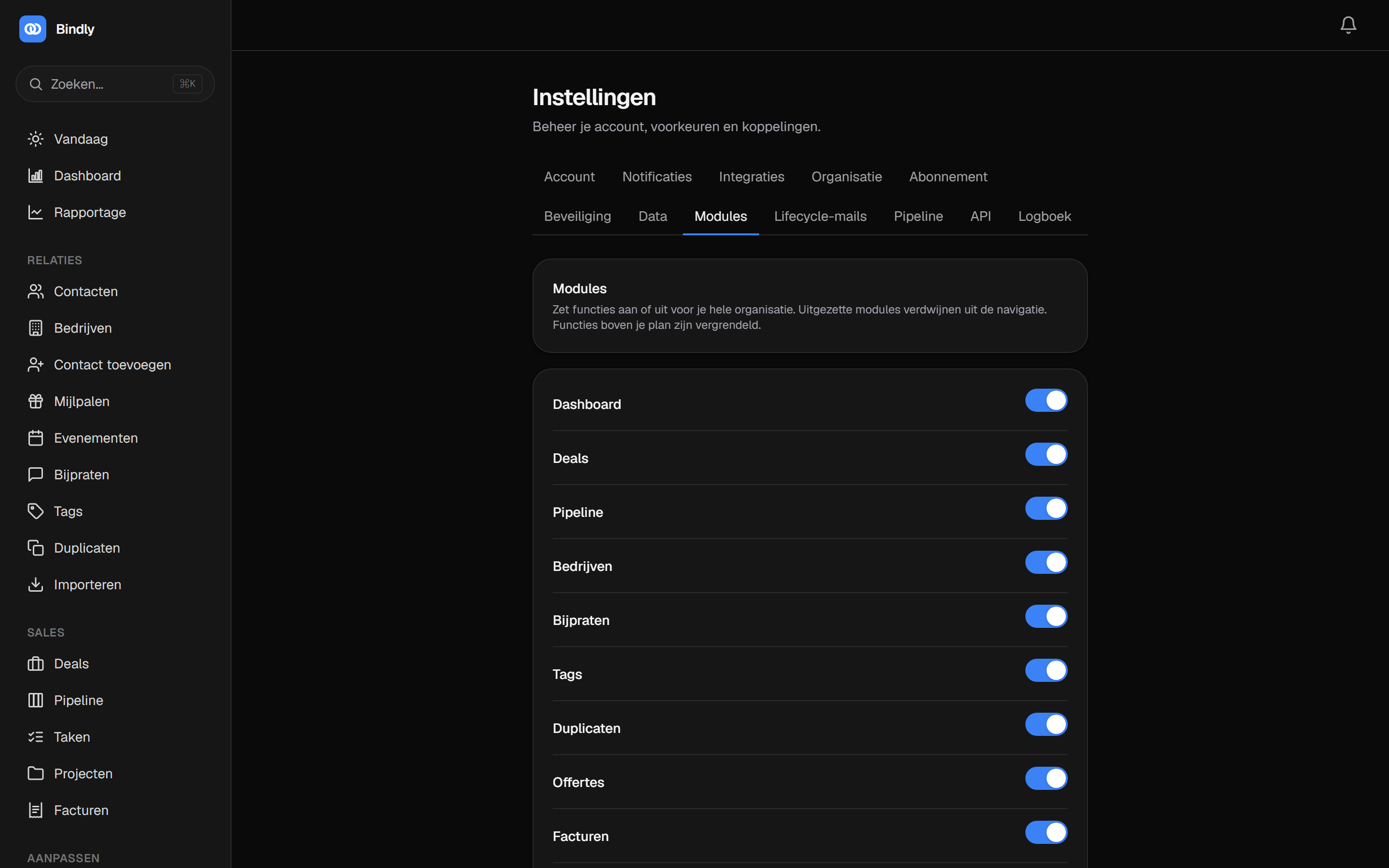
Task: Open Vandaag via its sun icon
Action: [x=36, y=139]
